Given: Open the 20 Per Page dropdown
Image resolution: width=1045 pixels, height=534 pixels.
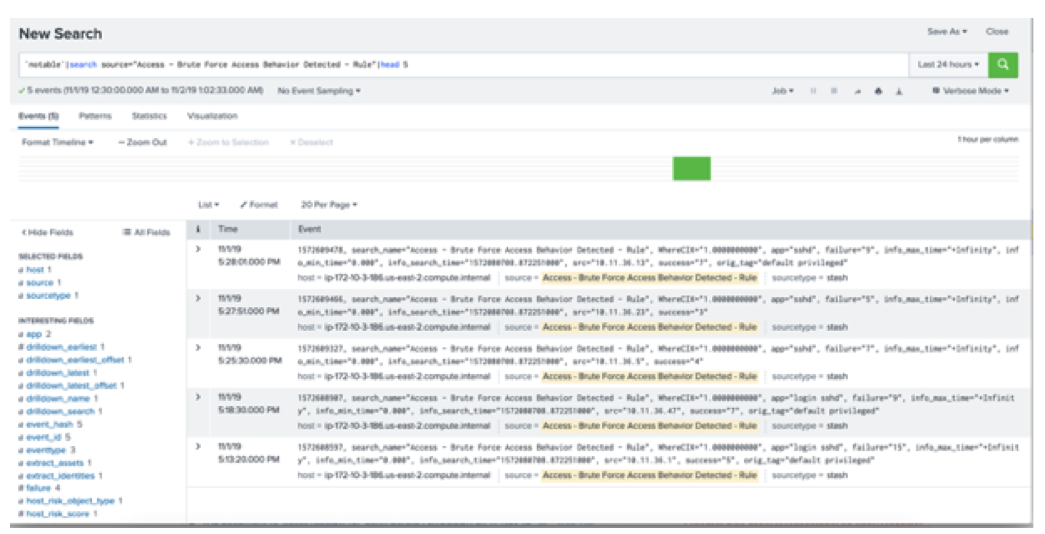Looking at the screenshot, I should click(x=329, y=205).
